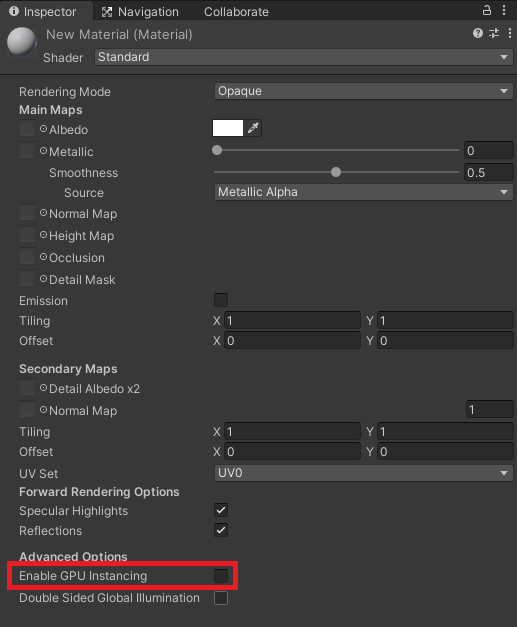The image size is (517, 627).
Task: Click the material preset sliders icon
Action: click(494, 33)
